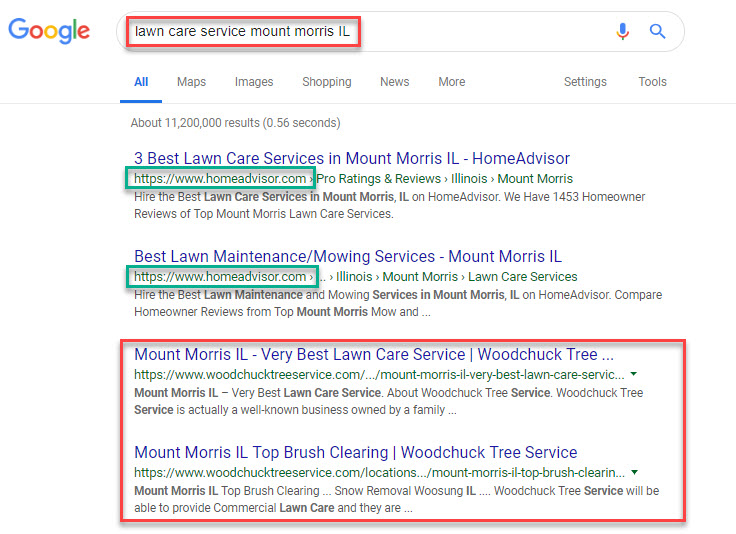Switch to the Images tab
This screenshot has height=534, width=736.
(x=253, y=82)
